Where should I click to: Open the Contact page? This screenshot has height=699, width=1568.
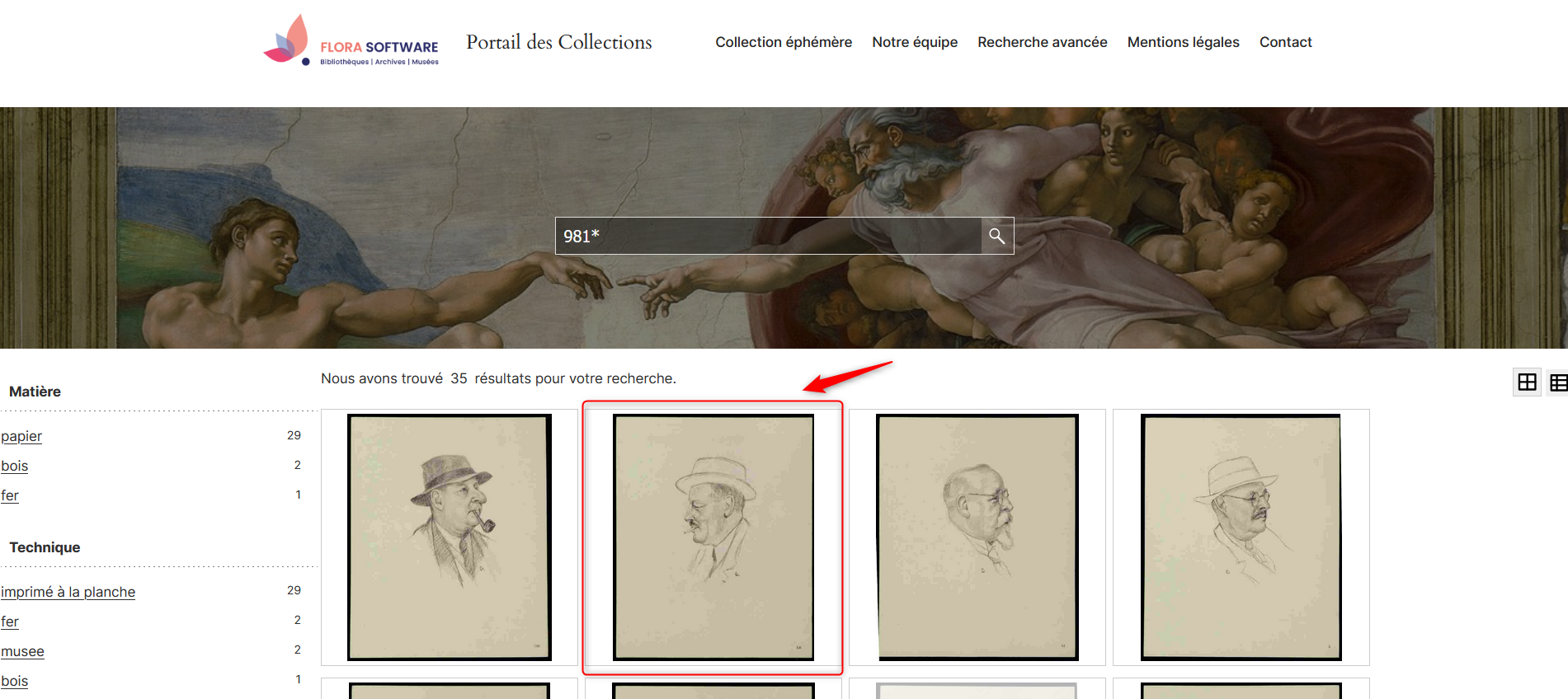1285,42
